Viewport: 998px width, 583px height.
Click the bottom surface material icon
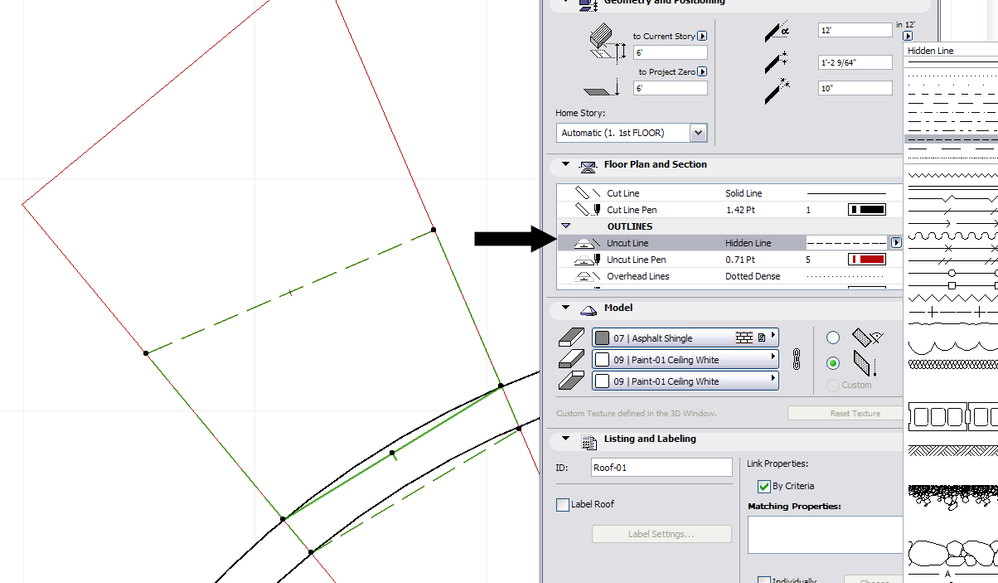pyautogui.click(x=571, y=381)
